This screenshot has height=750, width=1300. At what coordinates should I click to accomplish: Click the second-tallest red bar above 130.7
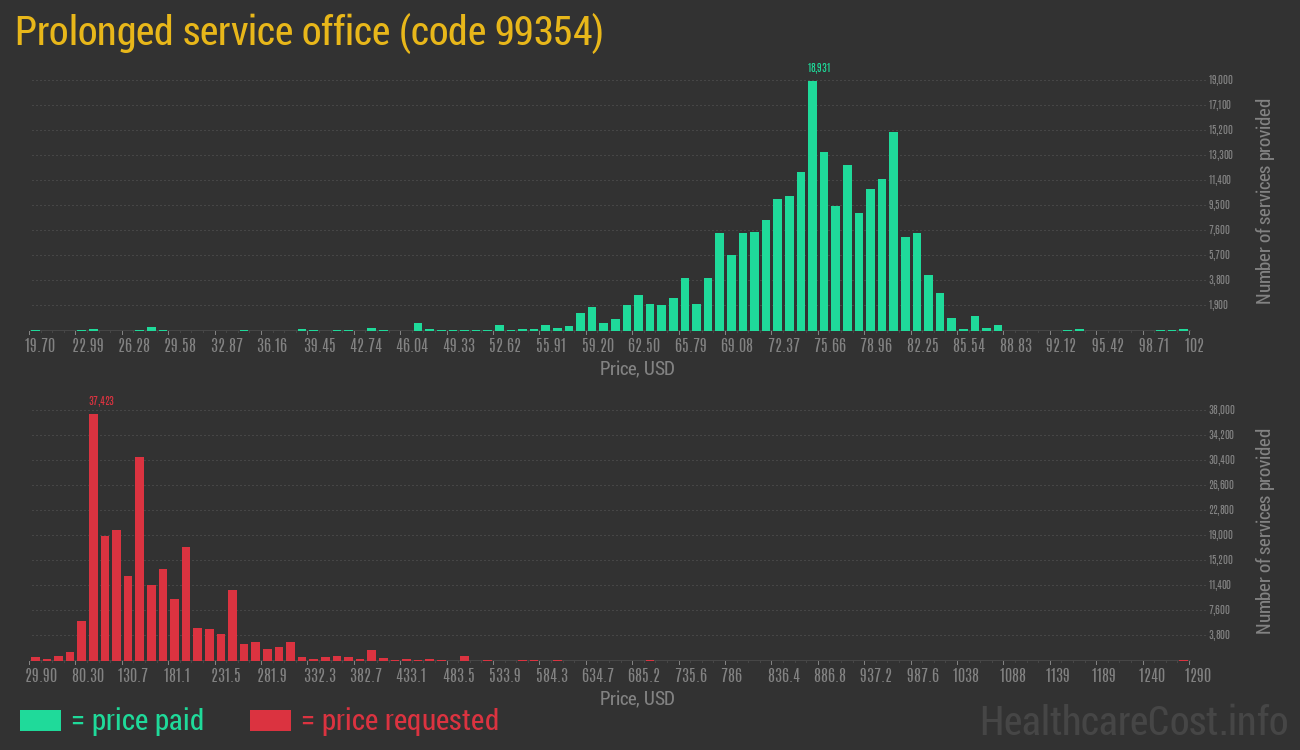coord(140,558)
